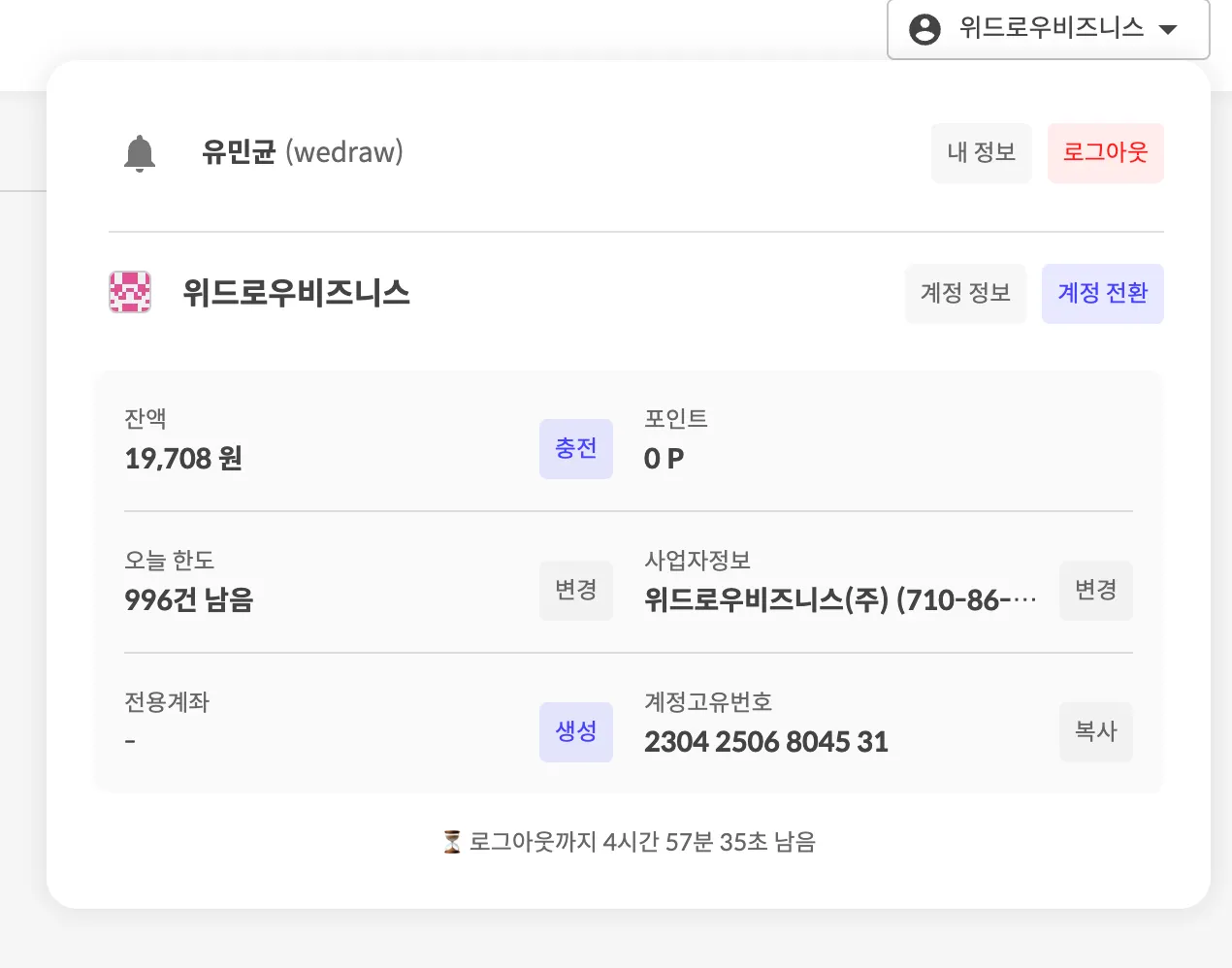Screen dimensions: 1232x968
Task: Click the 로그아웃까지 remaining time text
Action: (642, 841)
